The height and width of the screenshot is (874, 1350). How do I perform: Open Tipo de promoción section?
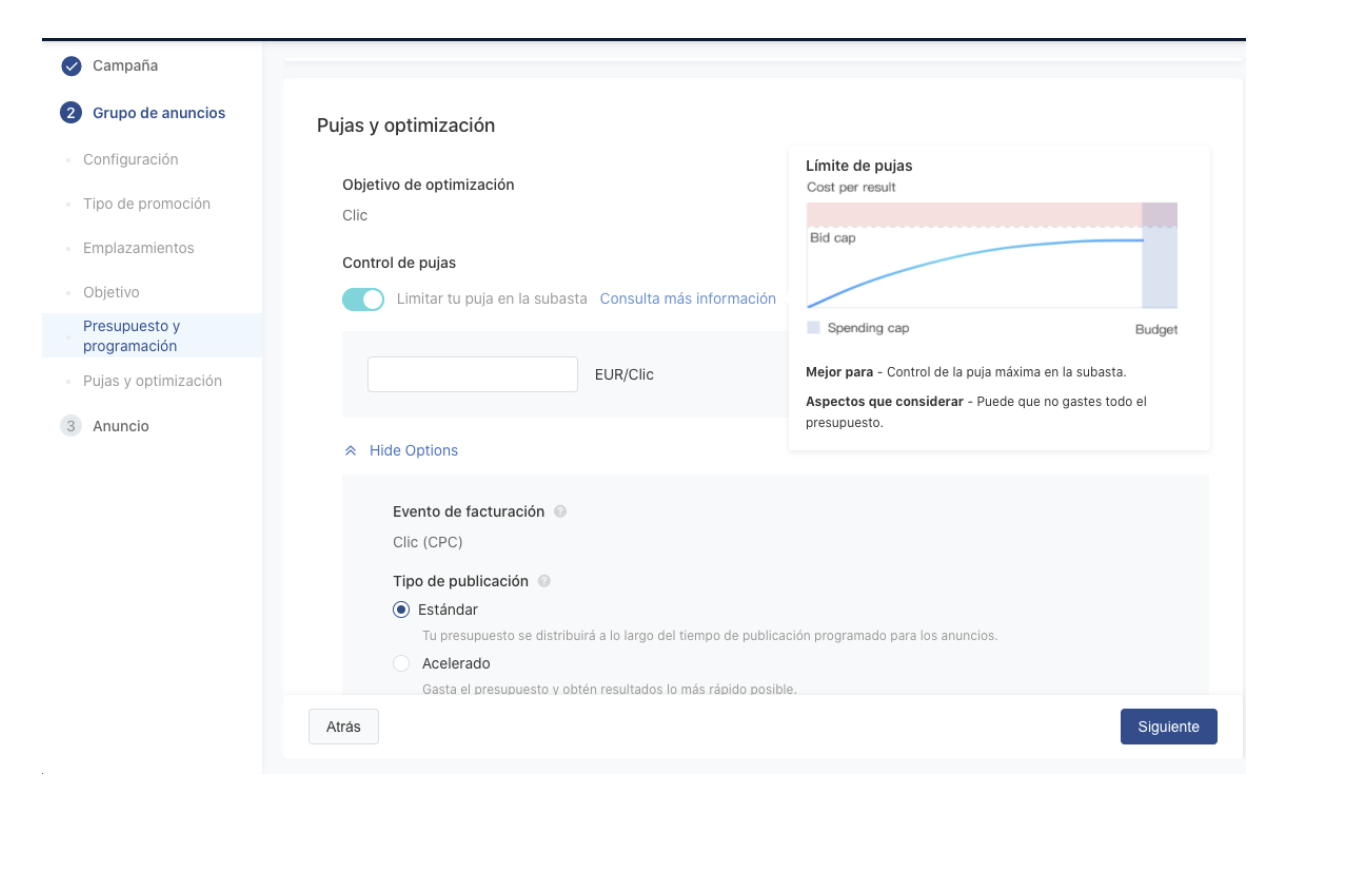click(147, 204)
